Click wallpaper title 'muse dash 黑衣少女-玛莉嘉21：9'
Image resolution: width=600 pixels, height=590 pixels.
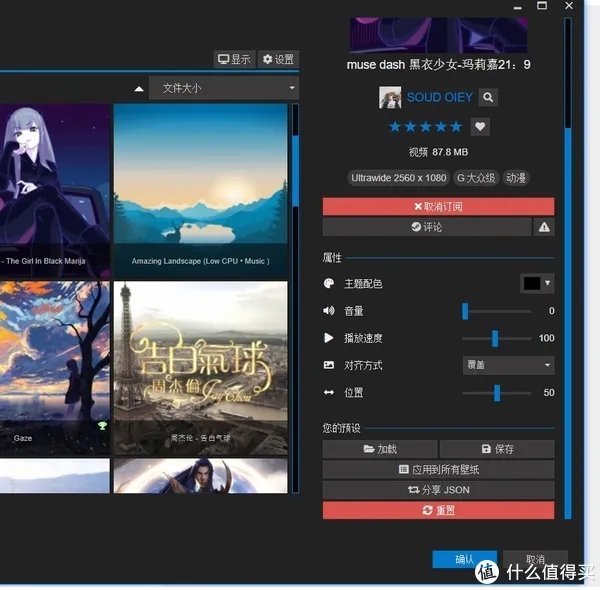coord(438,65)
